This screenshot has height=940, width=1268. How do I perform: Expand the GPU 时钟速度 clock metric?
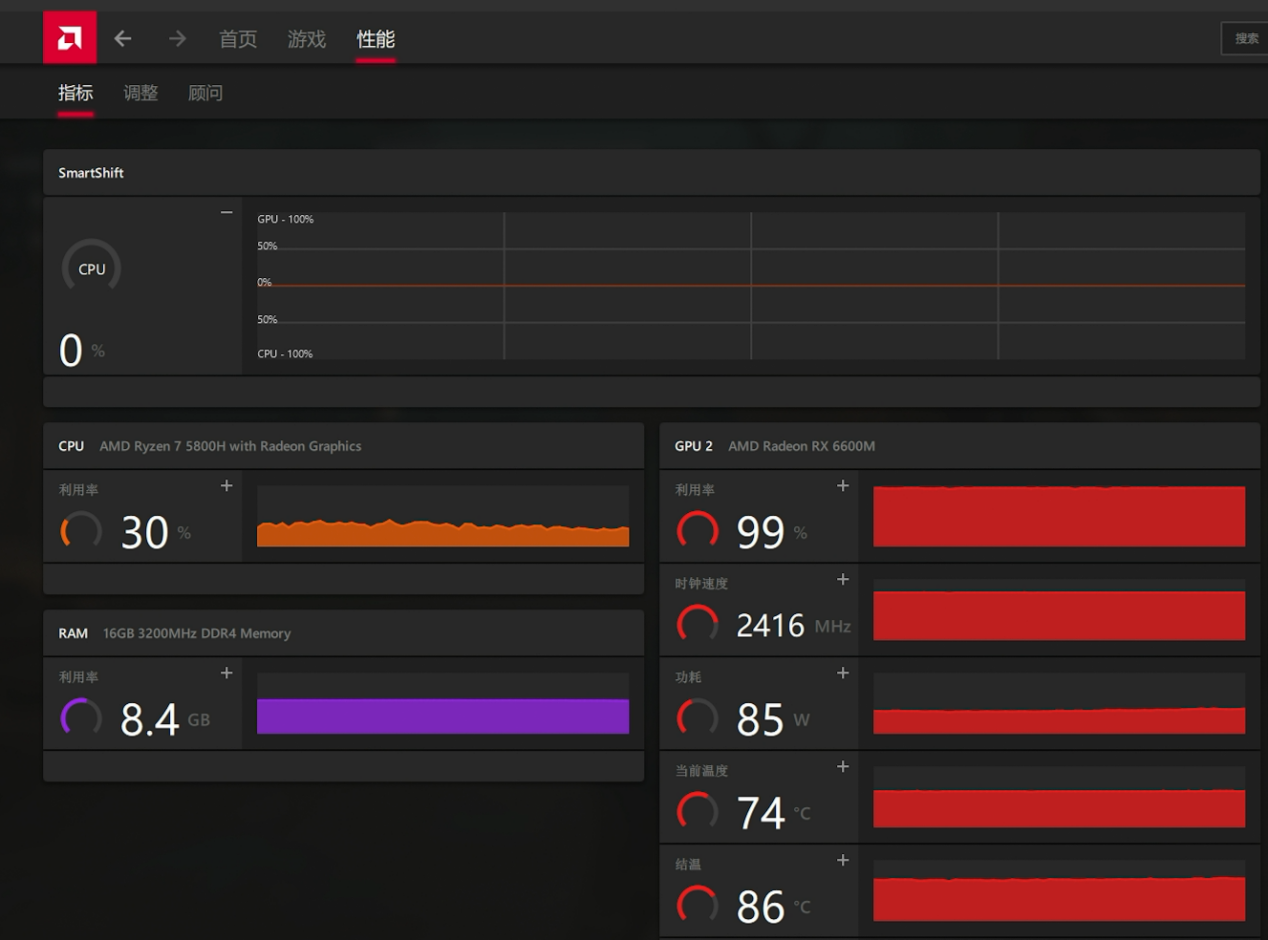point(843,580)
